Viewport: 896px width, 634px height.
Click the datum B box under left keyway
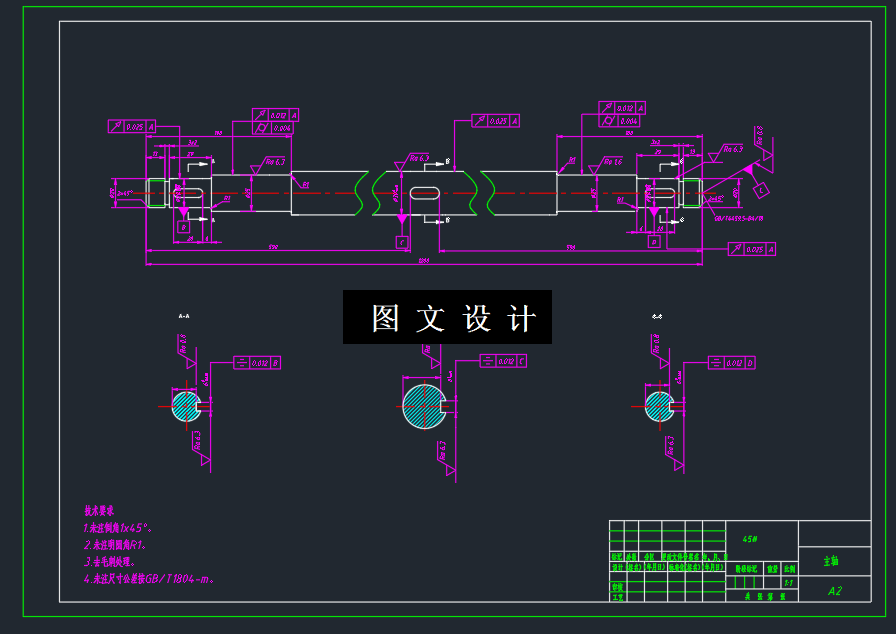pyautogui.click(x=183, y=227)
